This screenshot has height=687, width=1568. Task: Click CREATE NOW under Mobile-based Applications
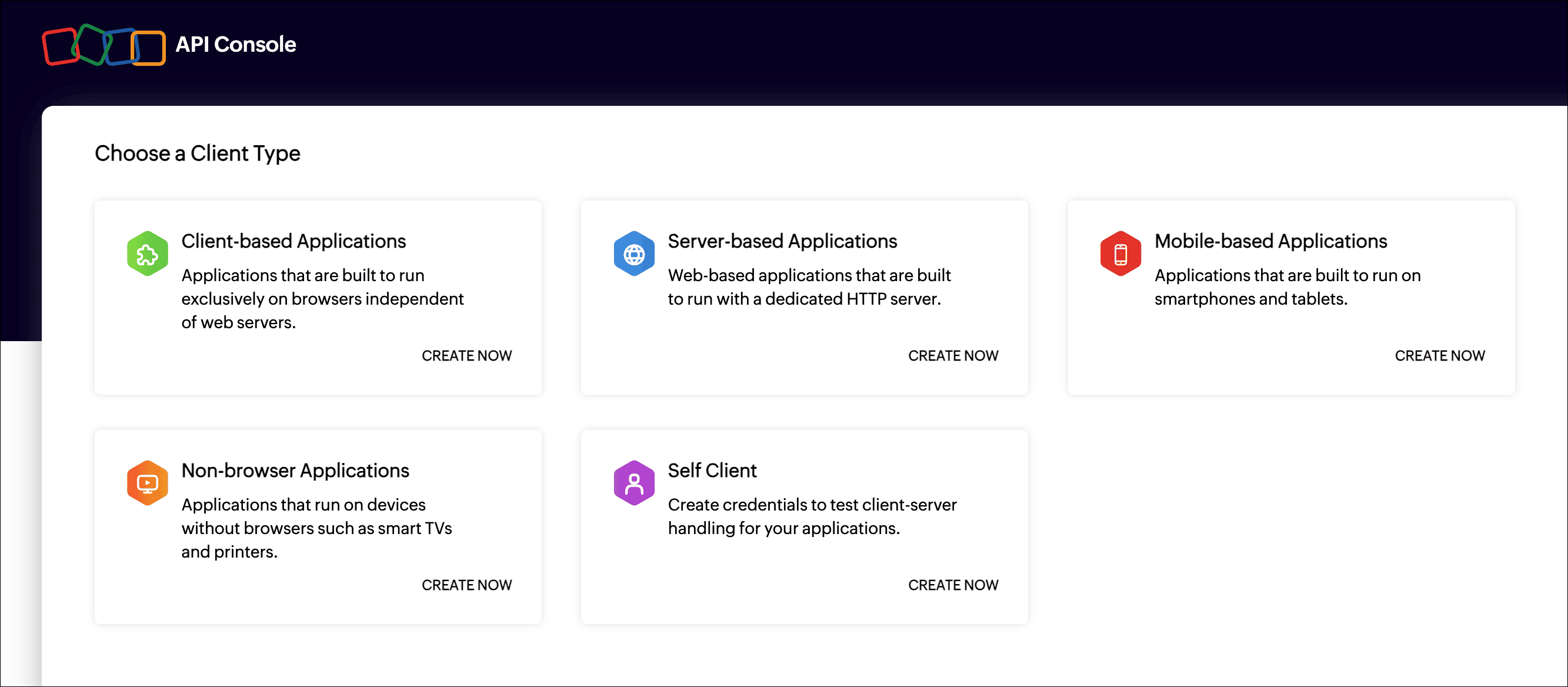[1440, 355]
